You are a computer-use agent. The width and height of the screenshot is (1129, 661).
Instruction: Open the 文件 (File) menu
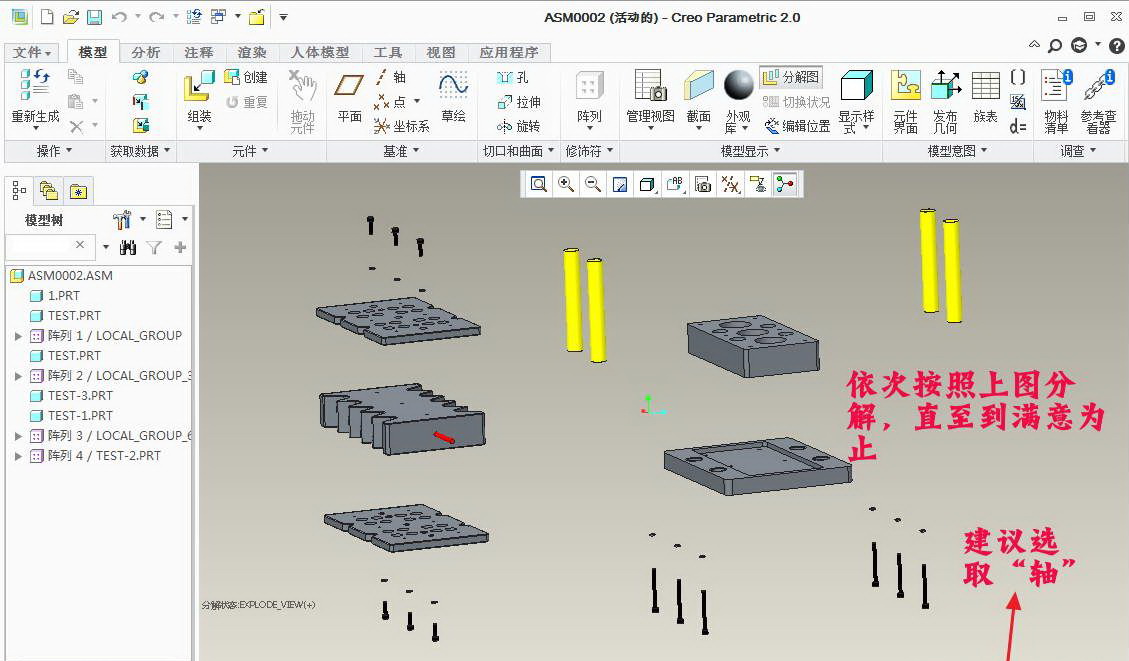[32, 52]
